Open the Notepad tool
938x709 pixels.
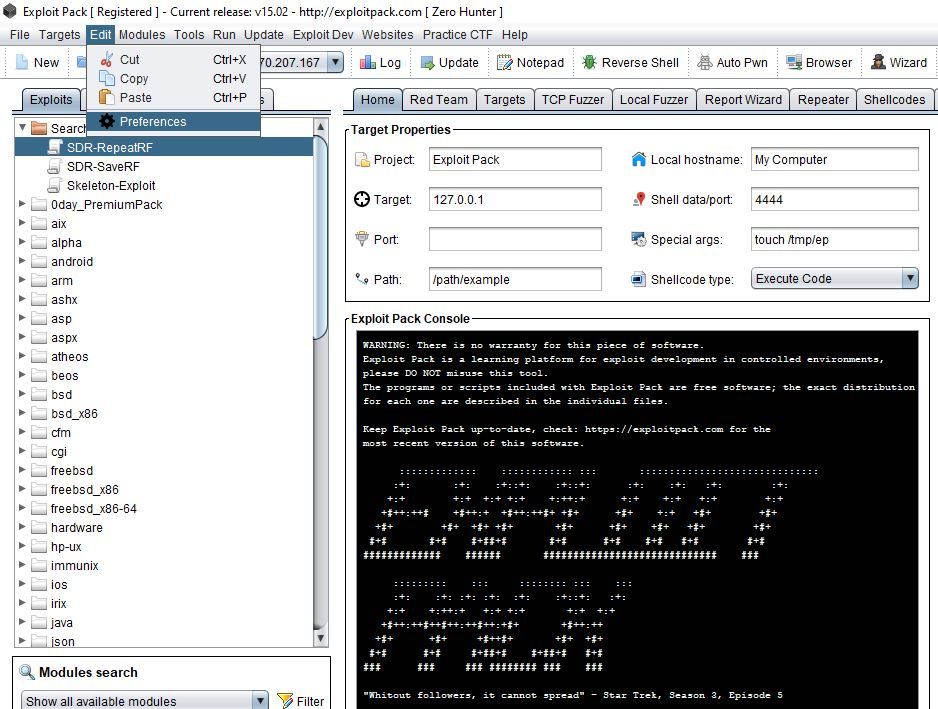point(531,63)
